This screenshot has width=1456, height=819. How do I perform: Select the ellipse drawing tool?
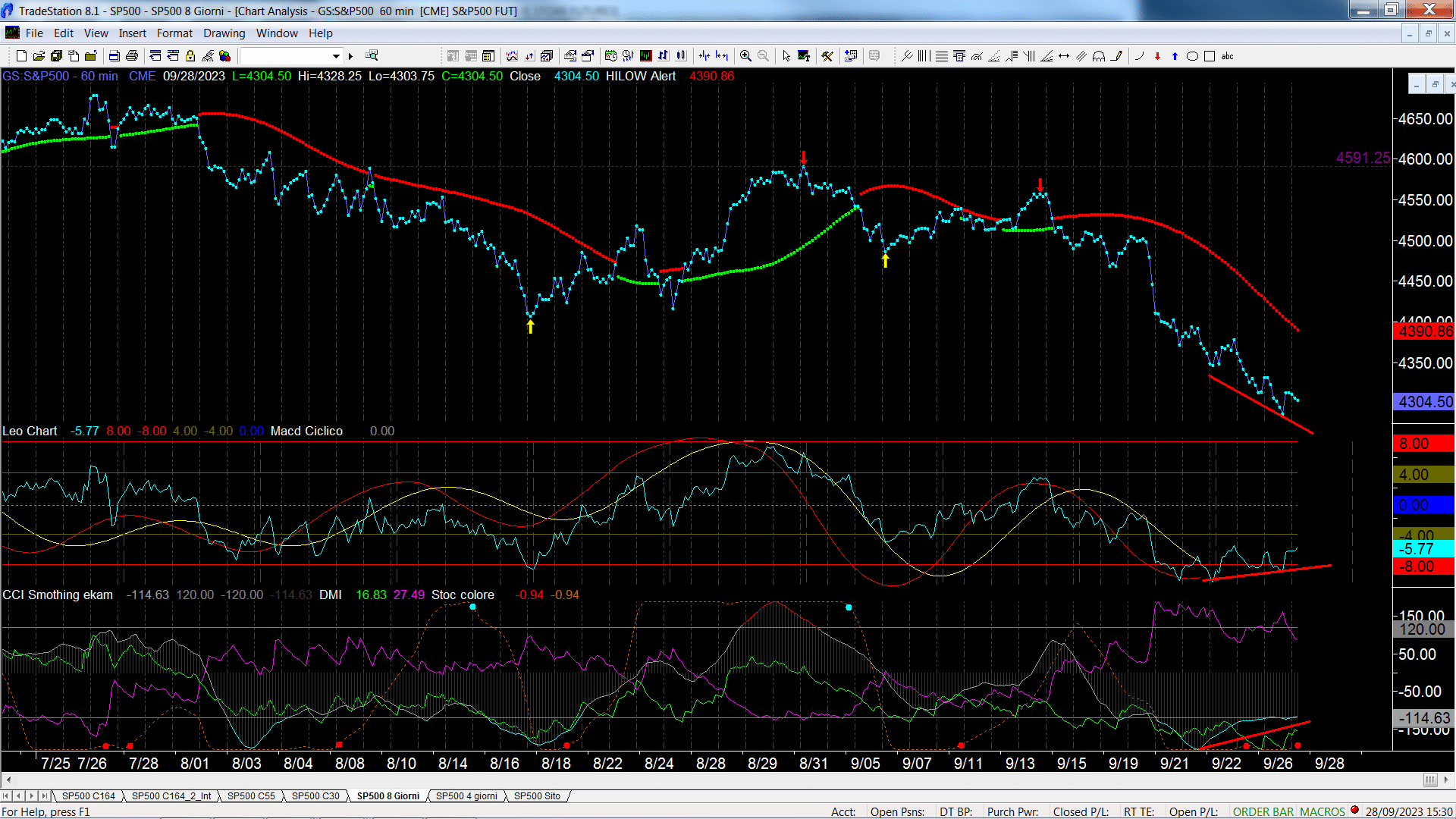coord(1192,56)
